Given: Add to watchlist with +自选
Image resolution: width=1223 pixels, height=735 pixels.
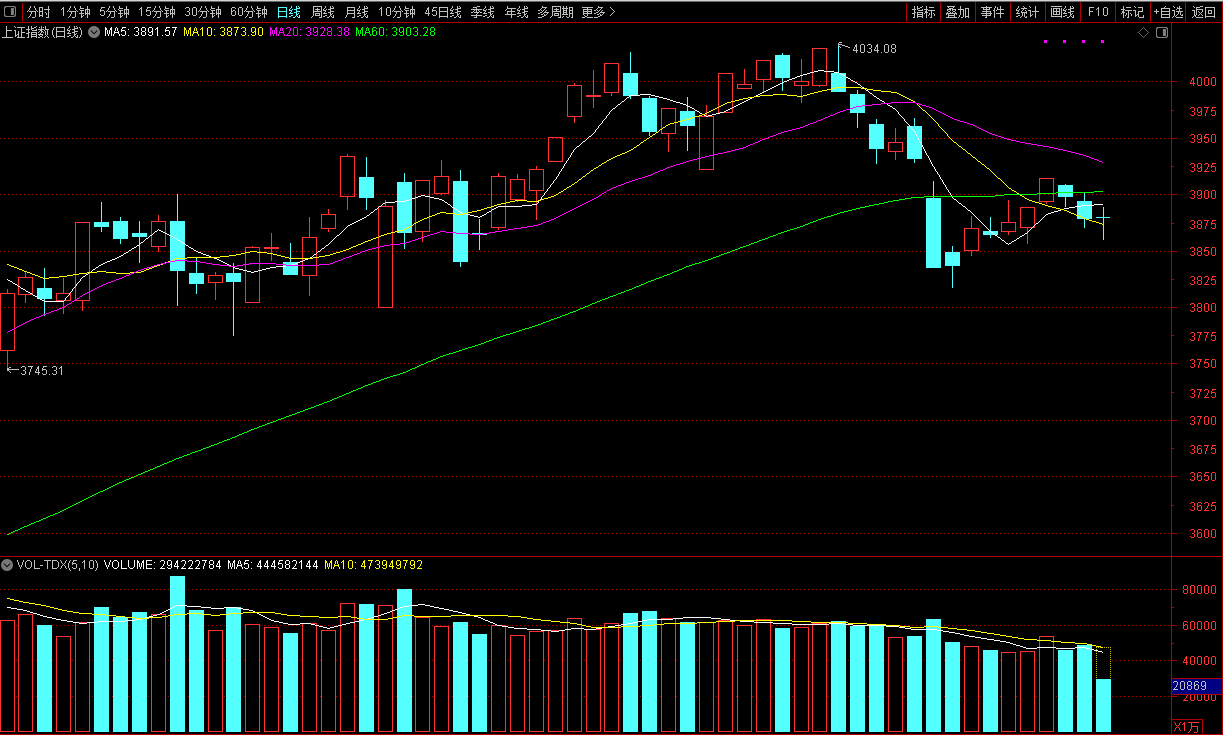Looking at the screenshot, I should point(1167,12).
